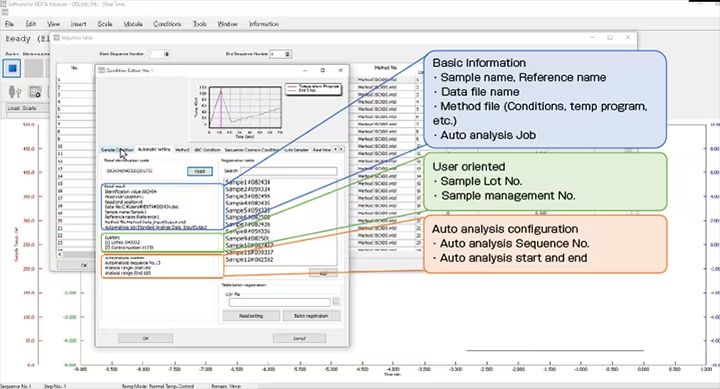Click the Sequence Table window title icon
720x389 pixels.
[x=56, y=38]
